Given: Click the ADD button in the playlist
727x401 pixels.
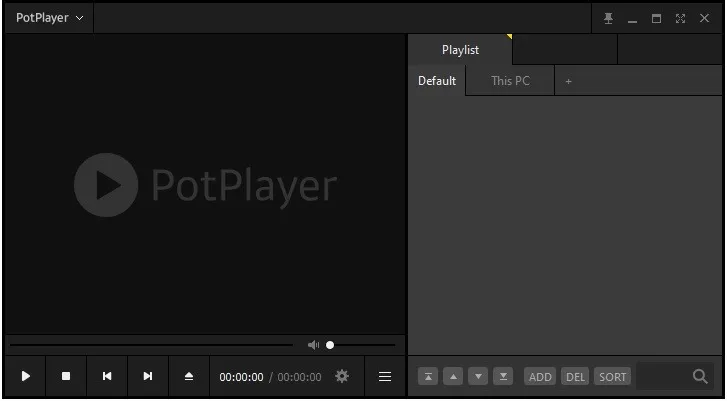Looking at the screenshot, I should (540, 376).
